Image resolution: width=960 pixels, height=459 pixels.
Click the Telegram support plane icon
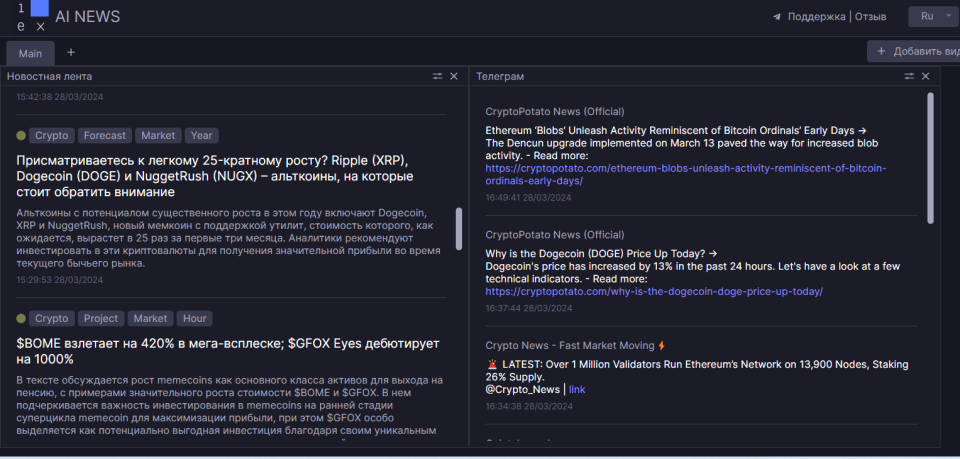pyautogui.click(x=777, y=17)
